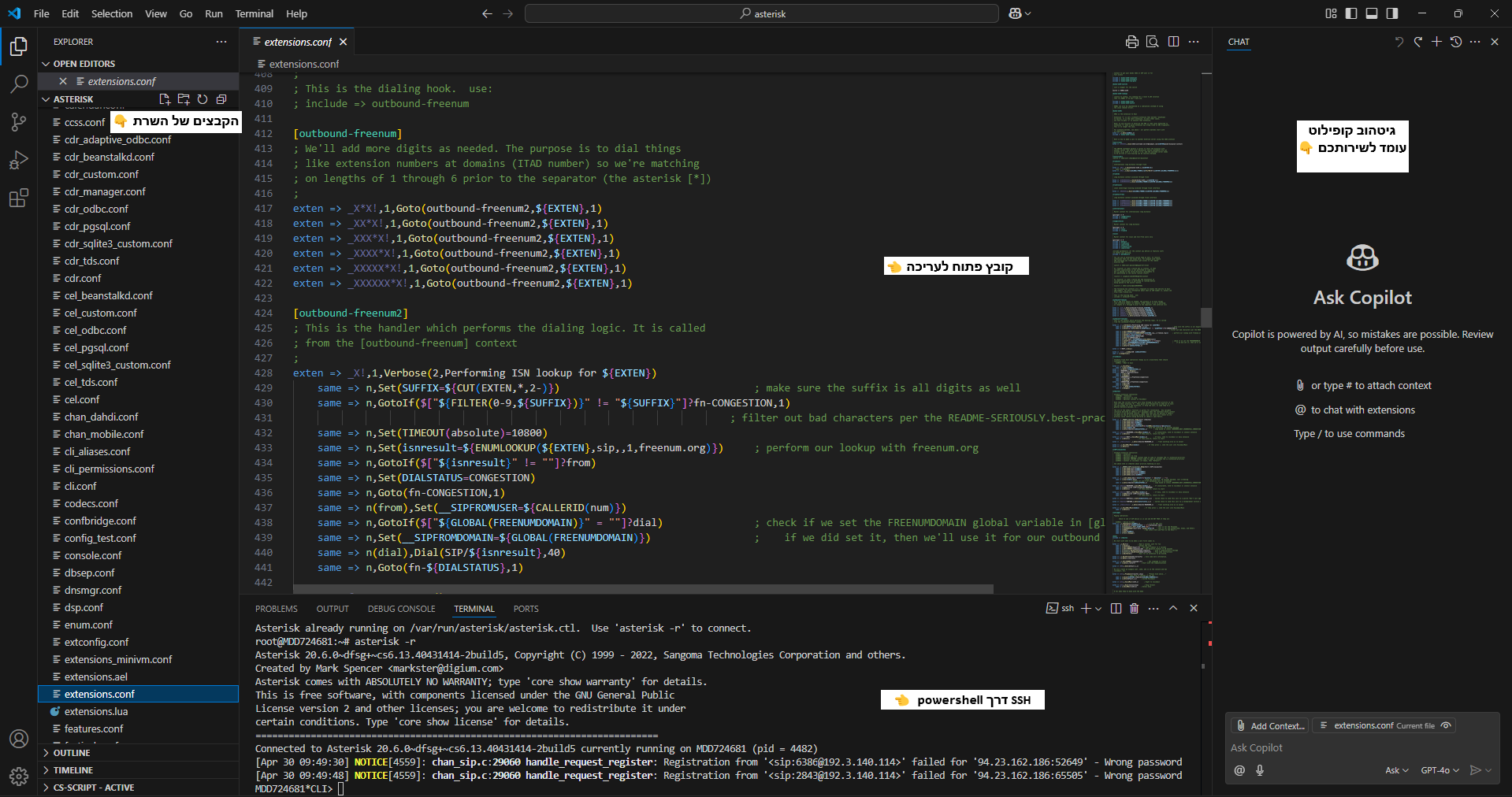Open the File menu

[42, 13]
